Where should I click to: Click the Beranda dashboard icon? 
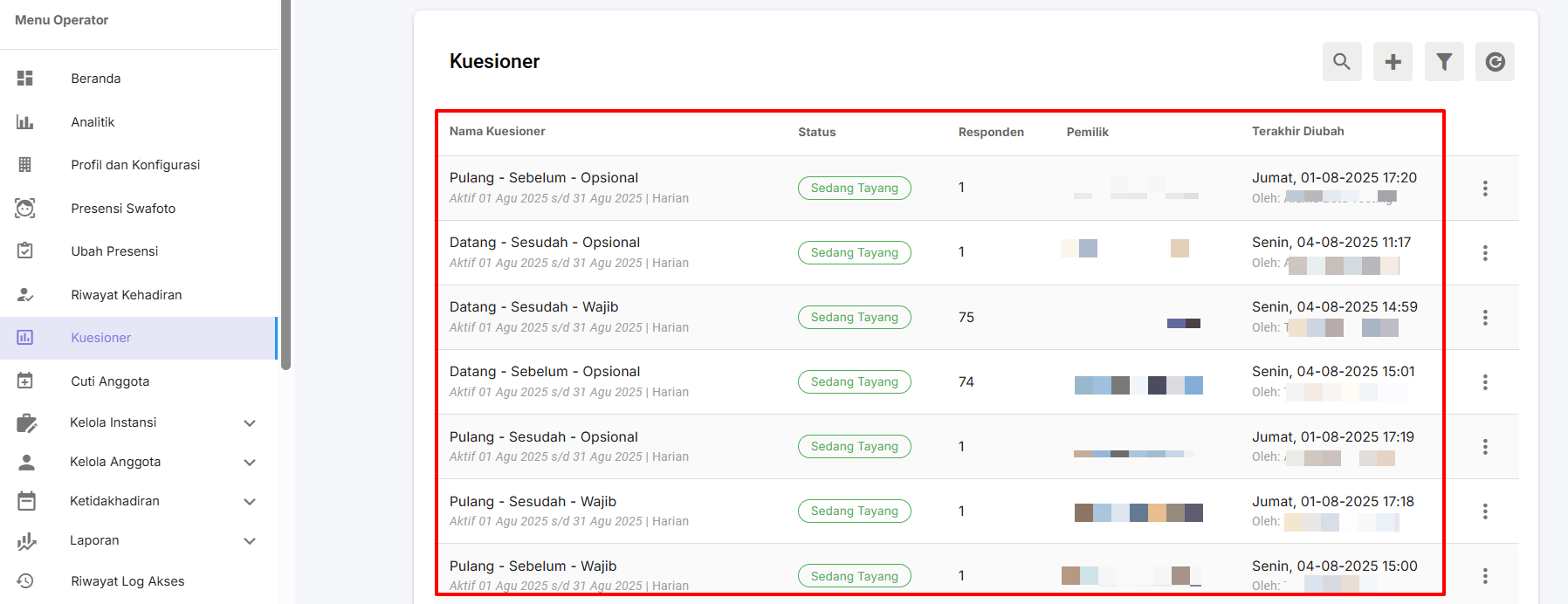[25, 79]
